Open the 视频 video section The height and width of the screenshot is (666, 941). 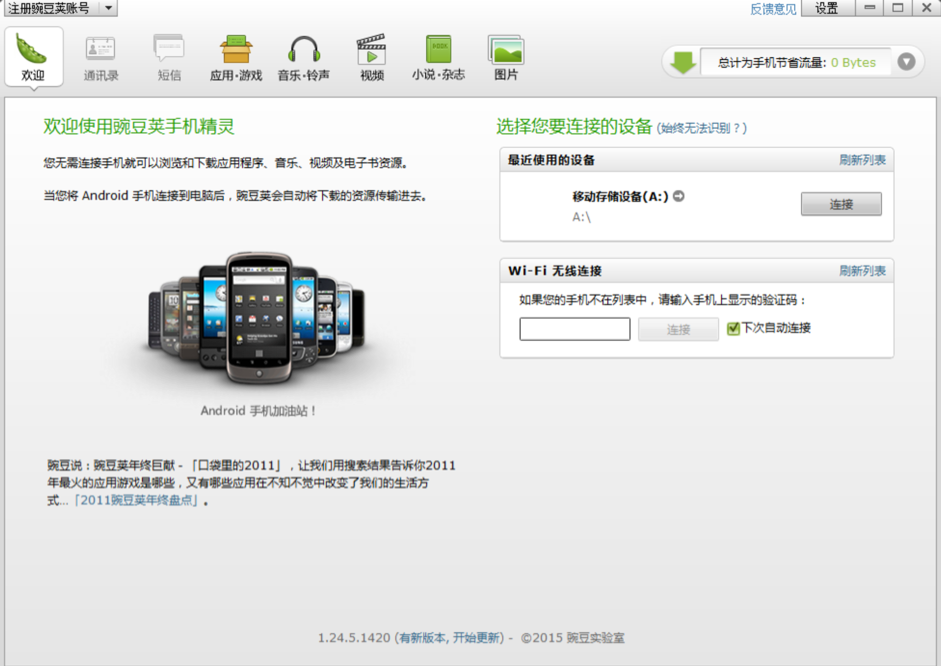pos(371,58)
